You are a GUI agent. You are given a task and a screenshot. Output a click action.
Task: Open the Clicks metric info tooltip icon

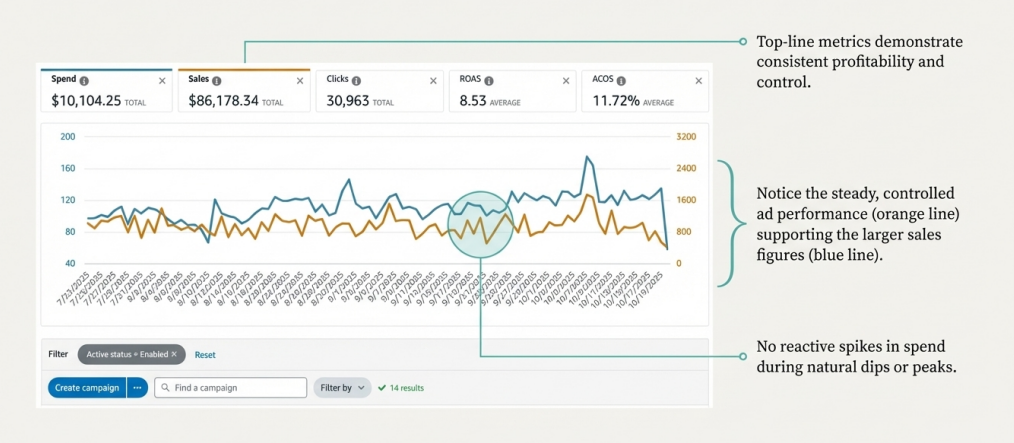tap(357, 80)
